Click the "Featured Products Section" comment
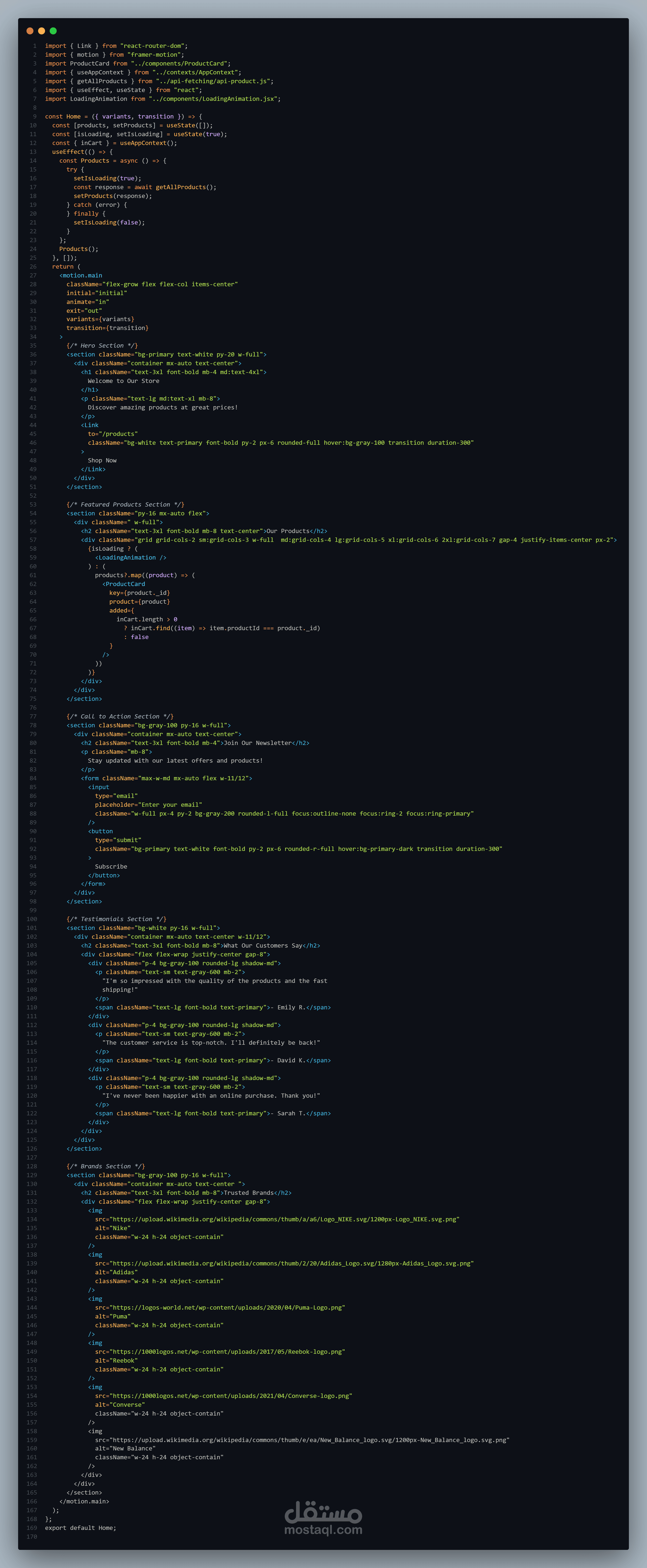Screen dimensions: 647x1568 point(125,505)
